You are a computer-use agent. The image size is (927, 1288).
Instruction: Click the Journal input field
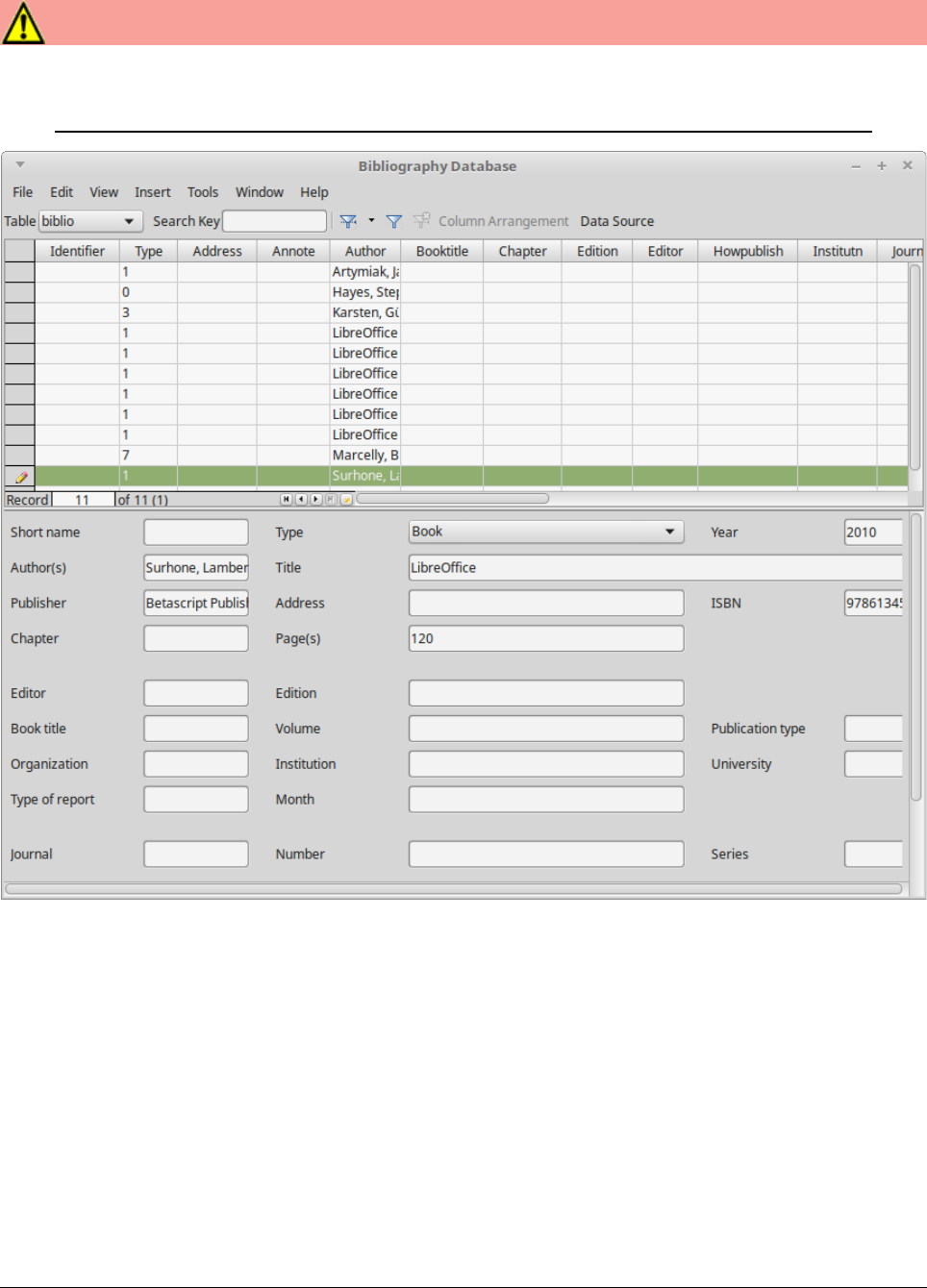[x=196, y=855]
